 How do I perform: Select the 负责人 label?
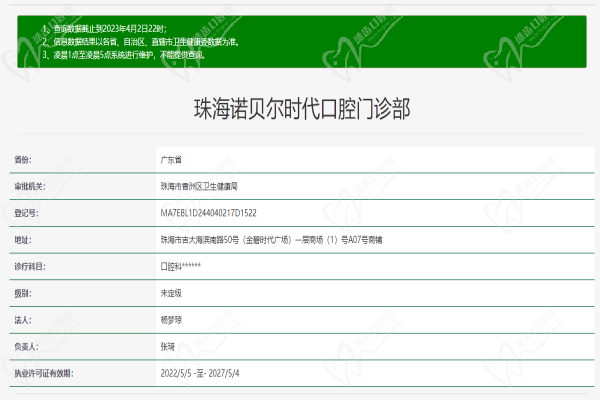click(26, 347)
